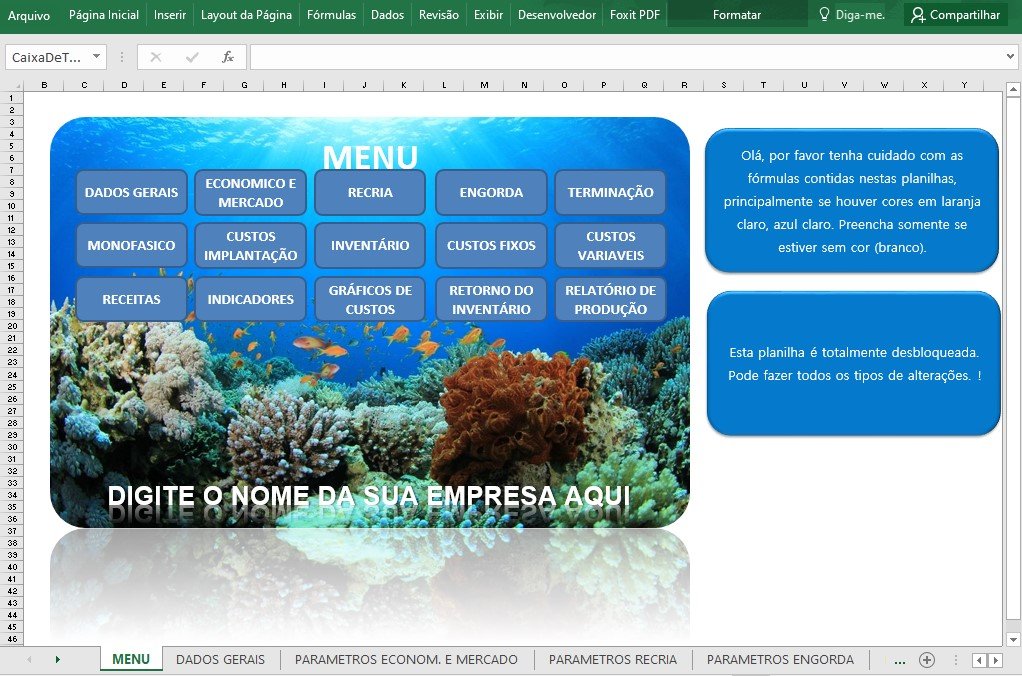Open the Desenvolvedor tab
This screenshot has width=1022, height=676.
(x=557, y=14)
